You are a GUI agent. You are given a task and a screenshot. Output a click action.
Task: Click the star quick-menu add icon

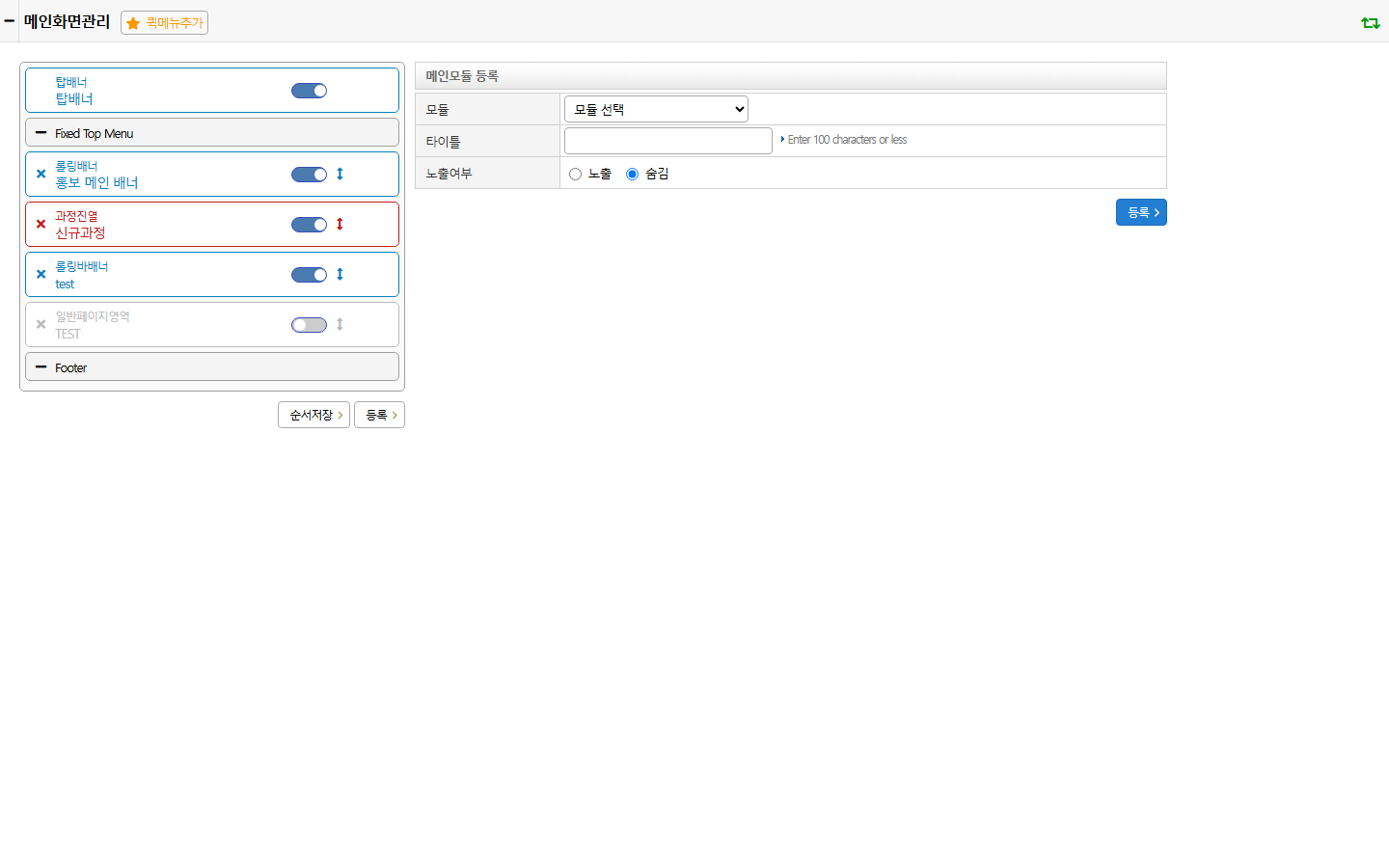click(x=133, y=23)
